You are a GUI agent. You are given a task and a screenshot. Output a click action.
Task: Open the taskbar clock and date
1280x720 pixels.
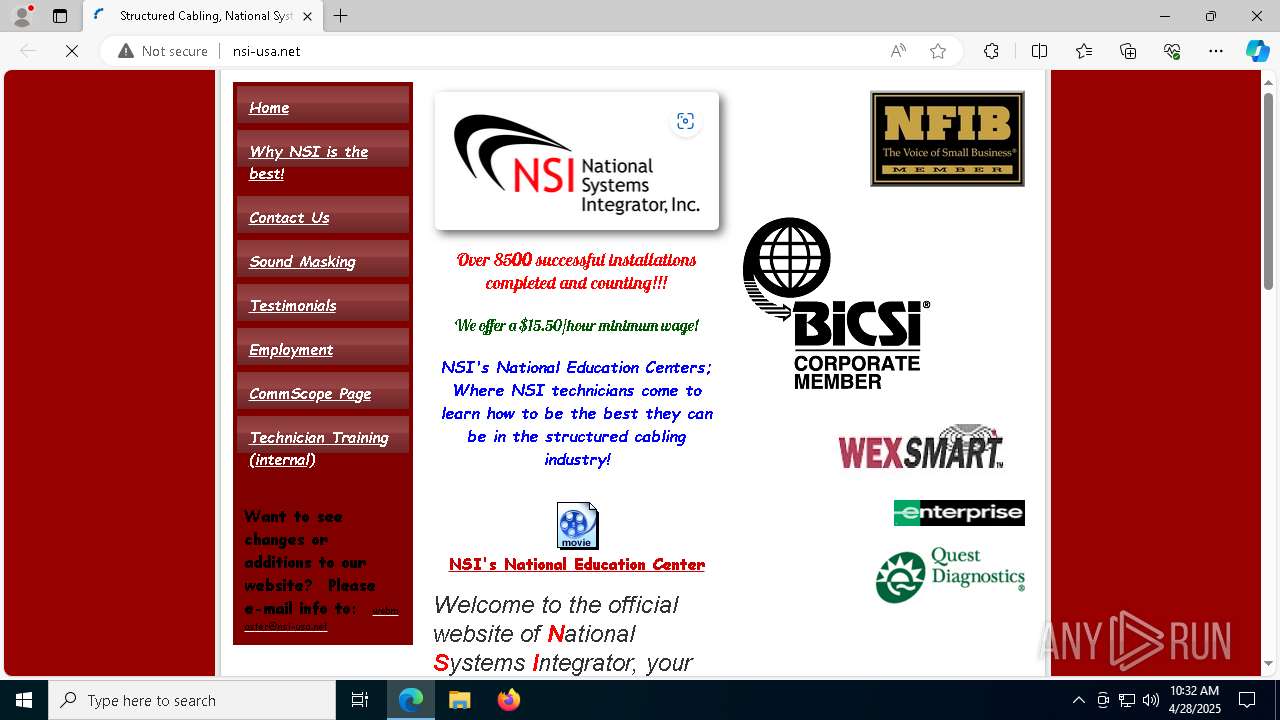(1195, 700)
